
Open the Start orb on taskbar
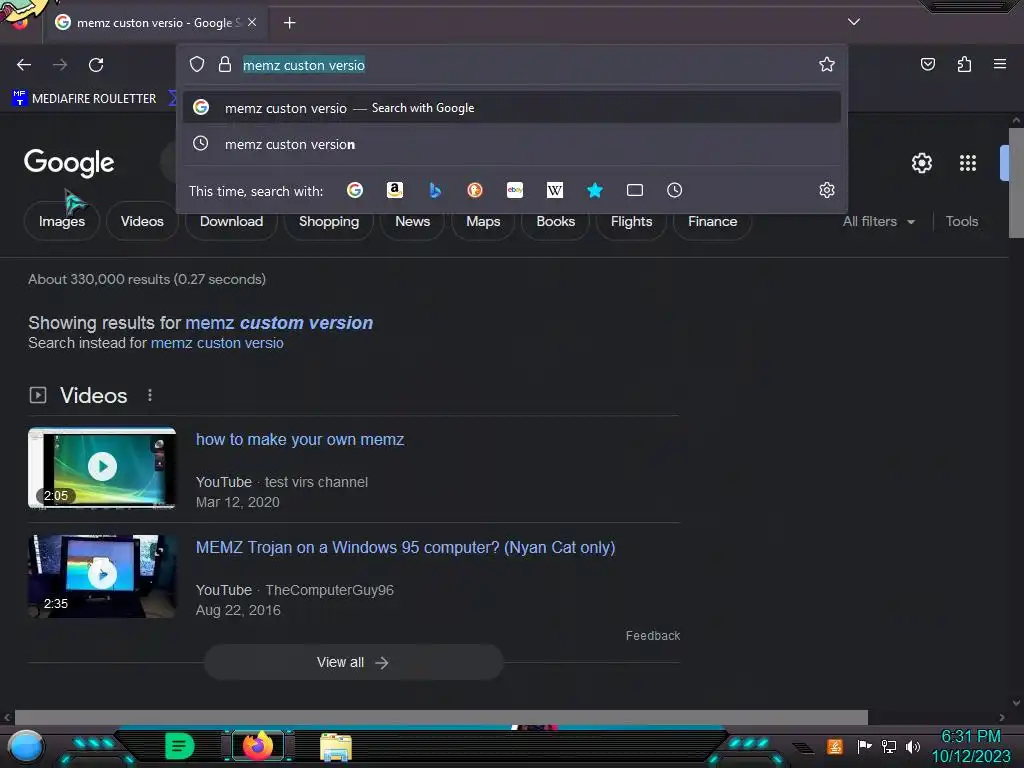pos(26,746)
